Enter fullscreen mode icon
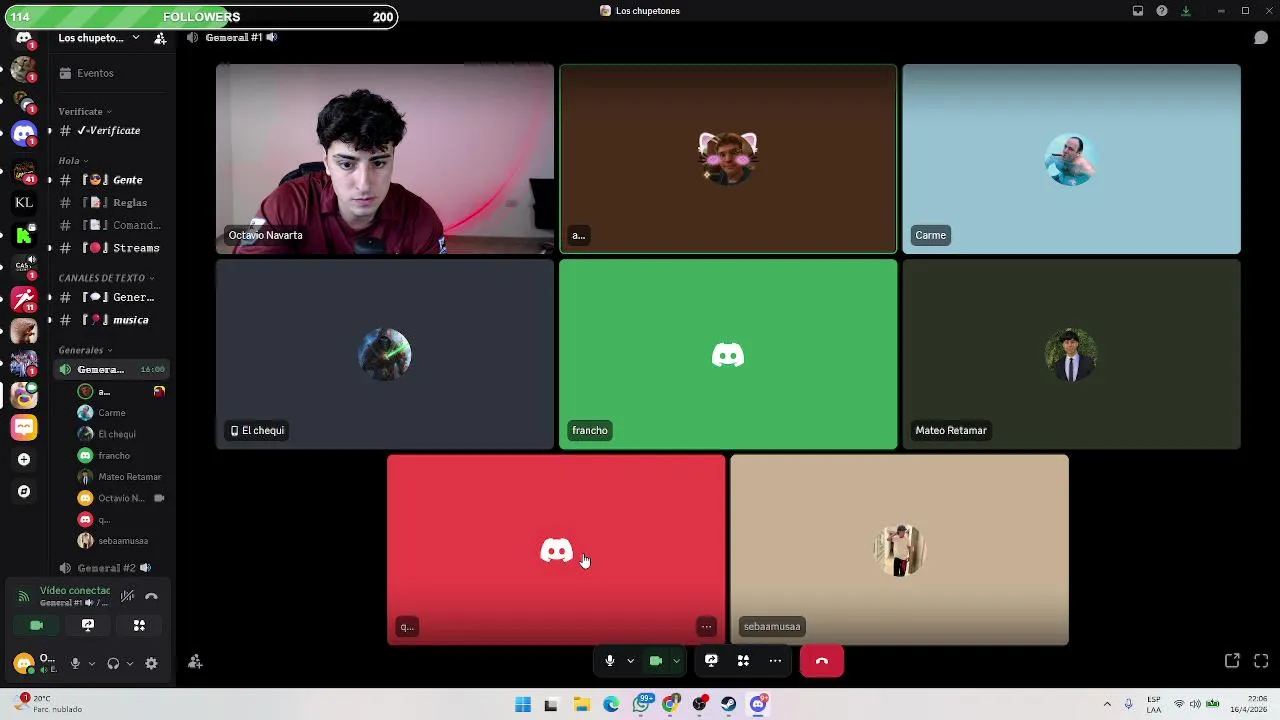The width and height of the screenshot is (1280, 720). click(x=1261, y=661)
